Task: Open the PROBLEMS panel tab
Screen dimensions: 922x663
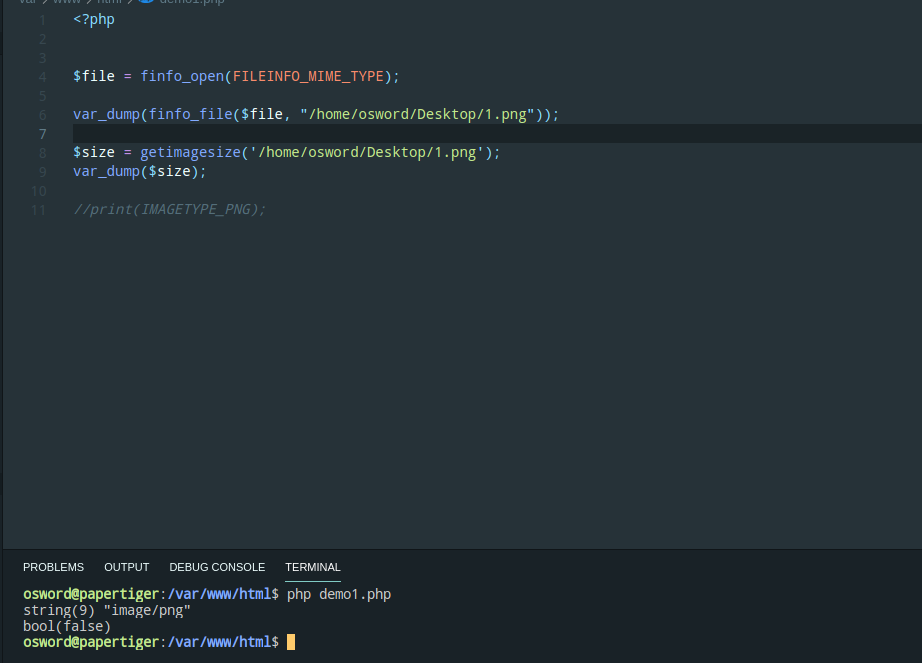Action: tap(53, 567)
